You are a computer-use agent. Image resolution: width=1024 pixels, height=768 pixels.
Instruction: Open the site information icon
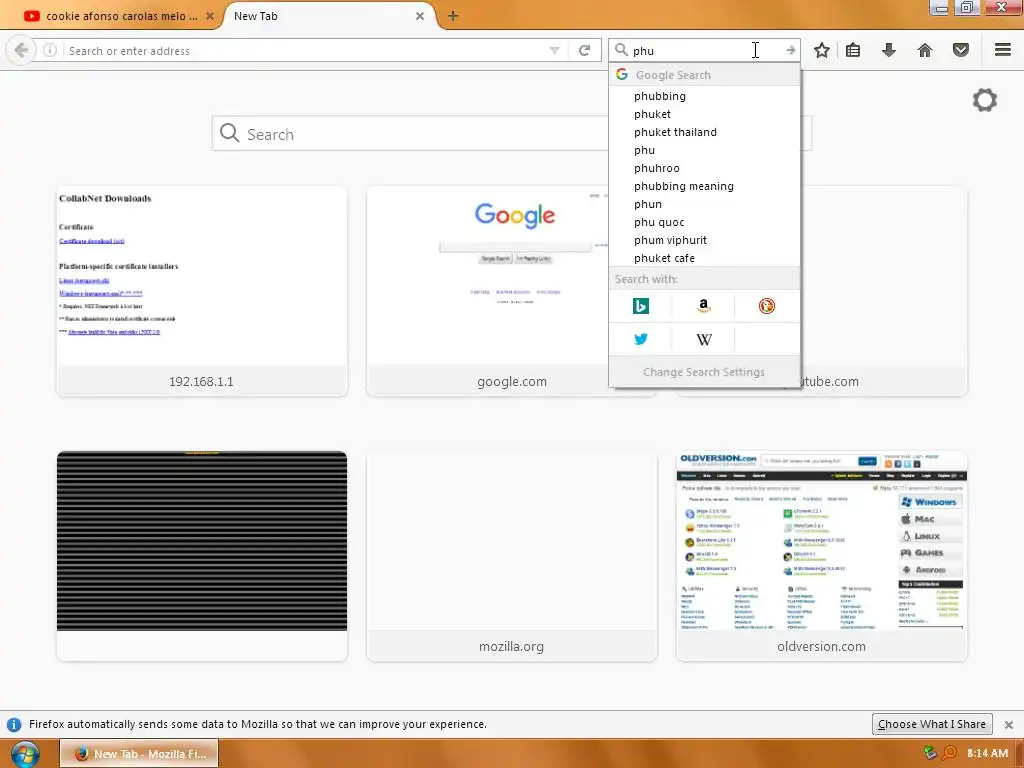(x=50, y=50)
